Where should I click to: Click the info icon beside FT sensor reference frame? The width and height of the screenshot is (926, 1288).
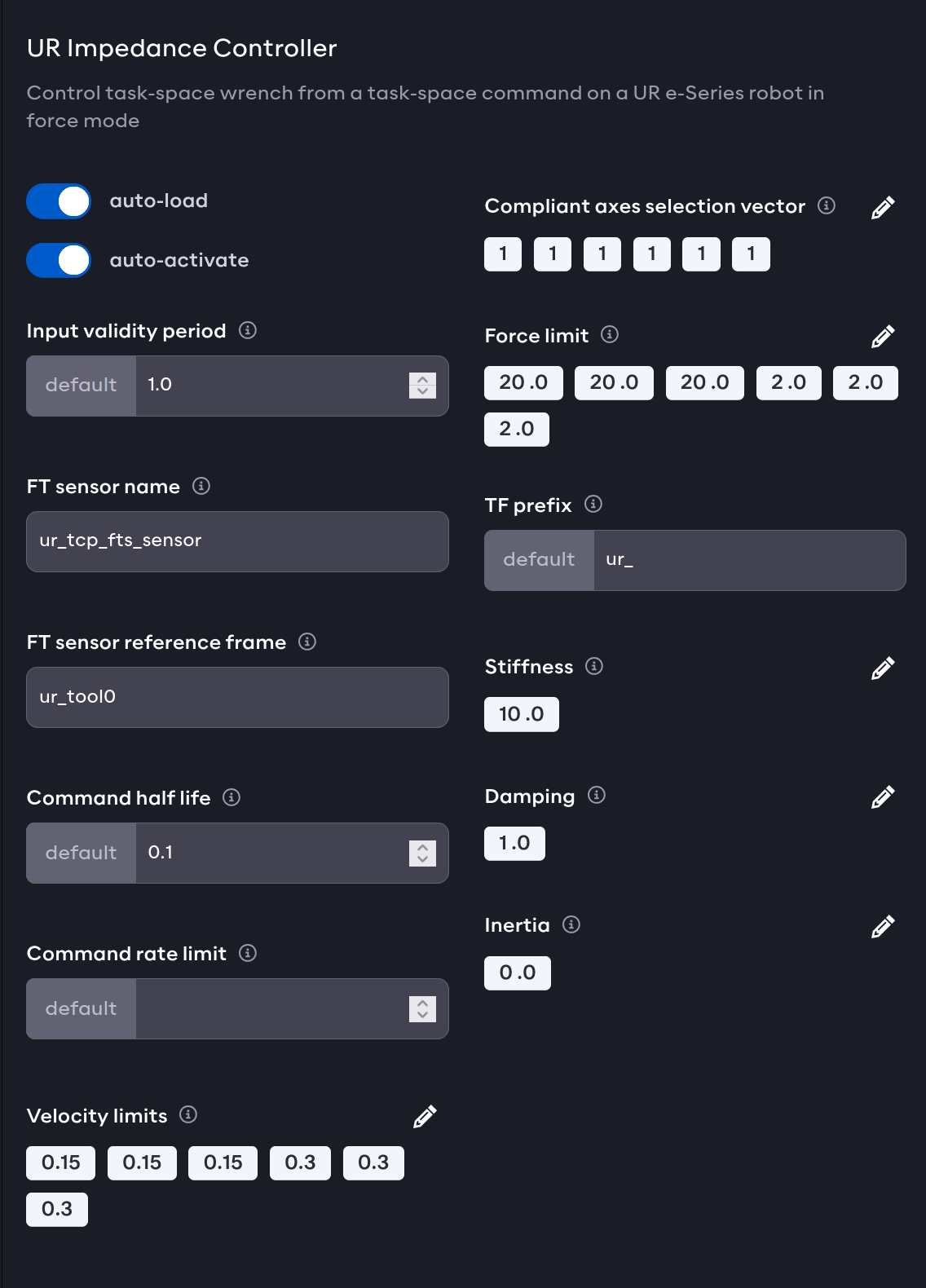(307, 642)
